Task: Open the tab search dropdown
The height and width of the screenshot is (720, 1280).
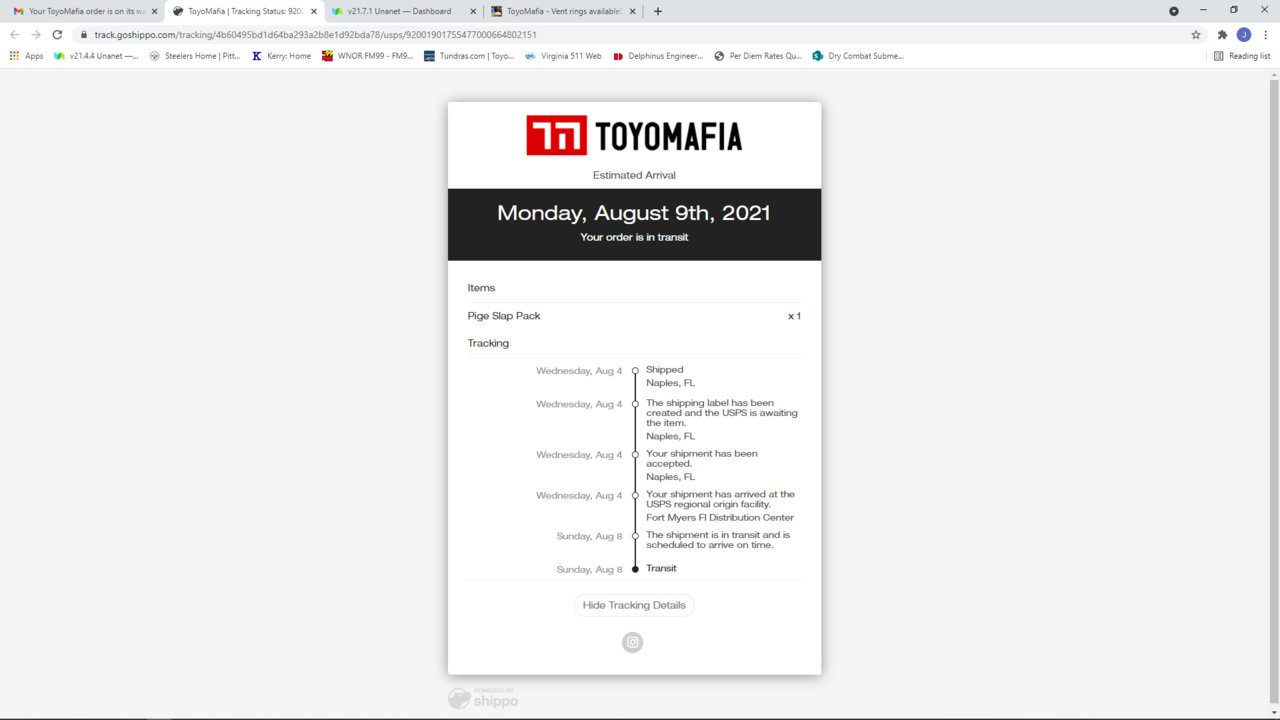Action: pyautogui.click(x=1174, y=11)
